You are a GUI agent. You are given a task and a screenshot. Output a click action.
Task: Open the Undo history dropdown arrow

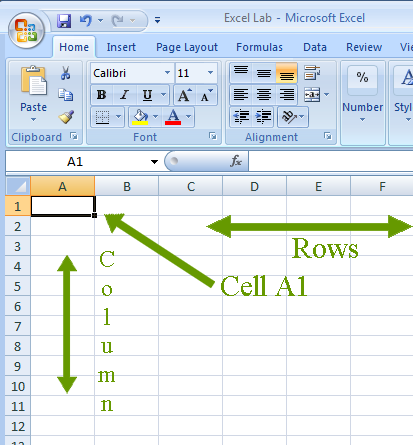[x=100, y=21]
